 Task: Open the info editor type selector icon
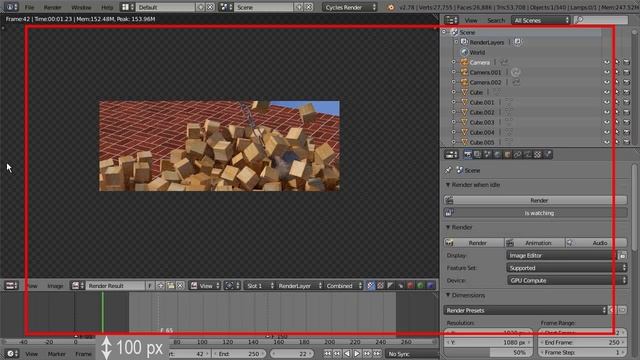tap(11, 7)
